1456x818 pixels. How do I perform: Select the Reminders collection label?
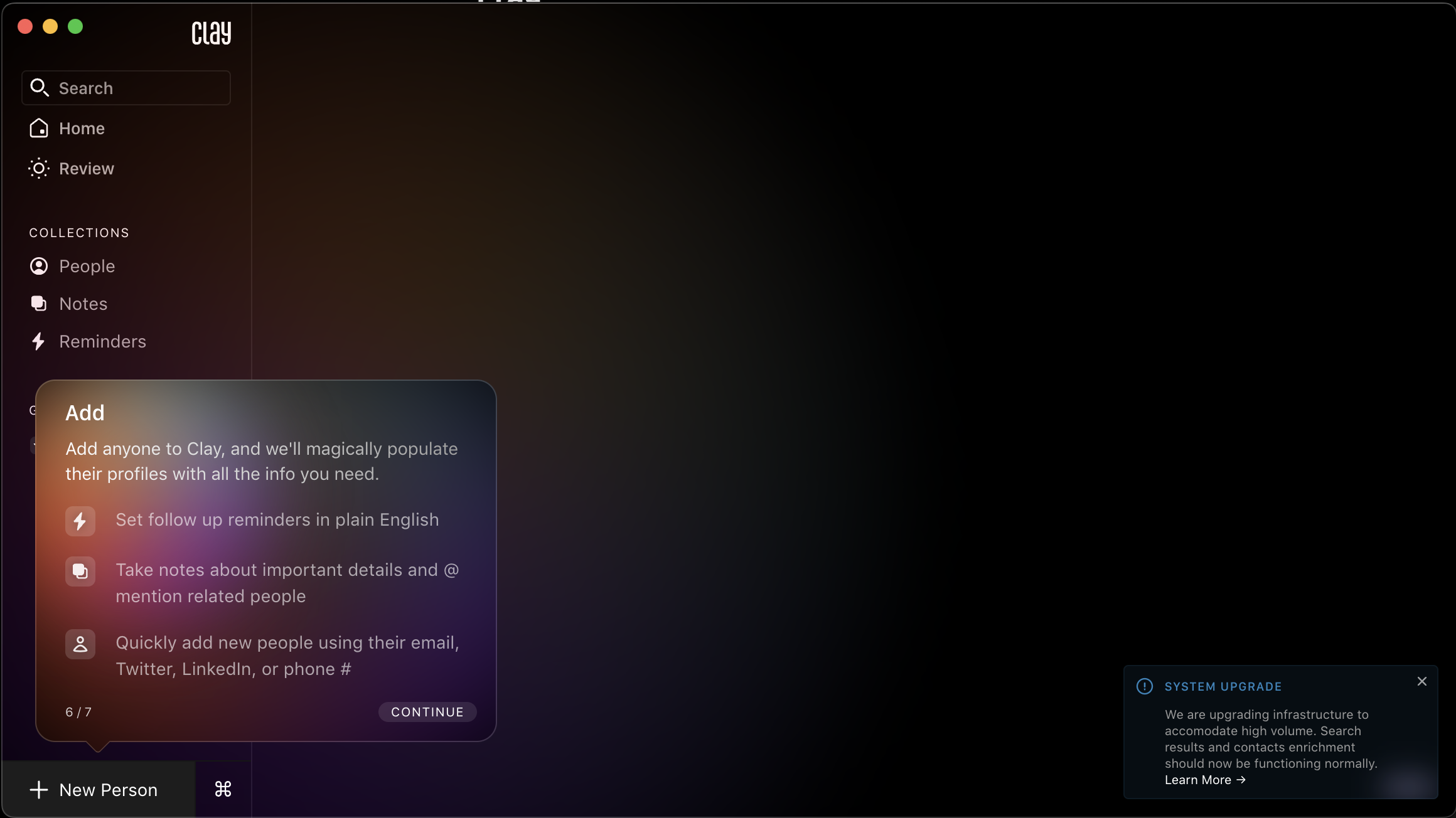(x=102, y=341)
